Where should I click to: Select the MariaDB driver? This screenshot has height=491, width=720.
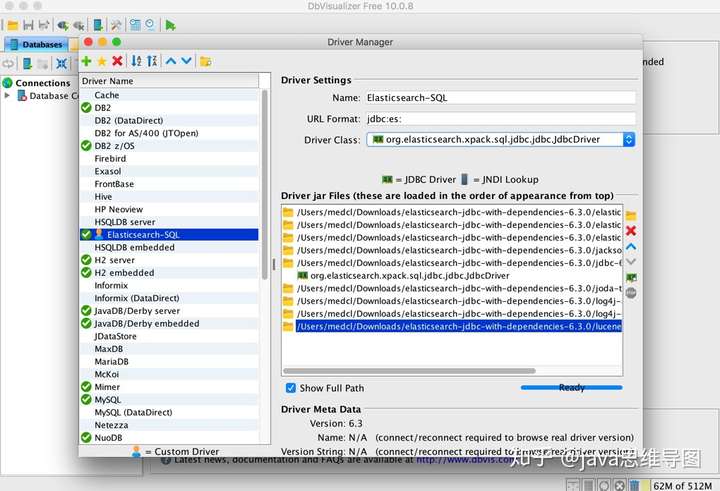coord(169,361)
